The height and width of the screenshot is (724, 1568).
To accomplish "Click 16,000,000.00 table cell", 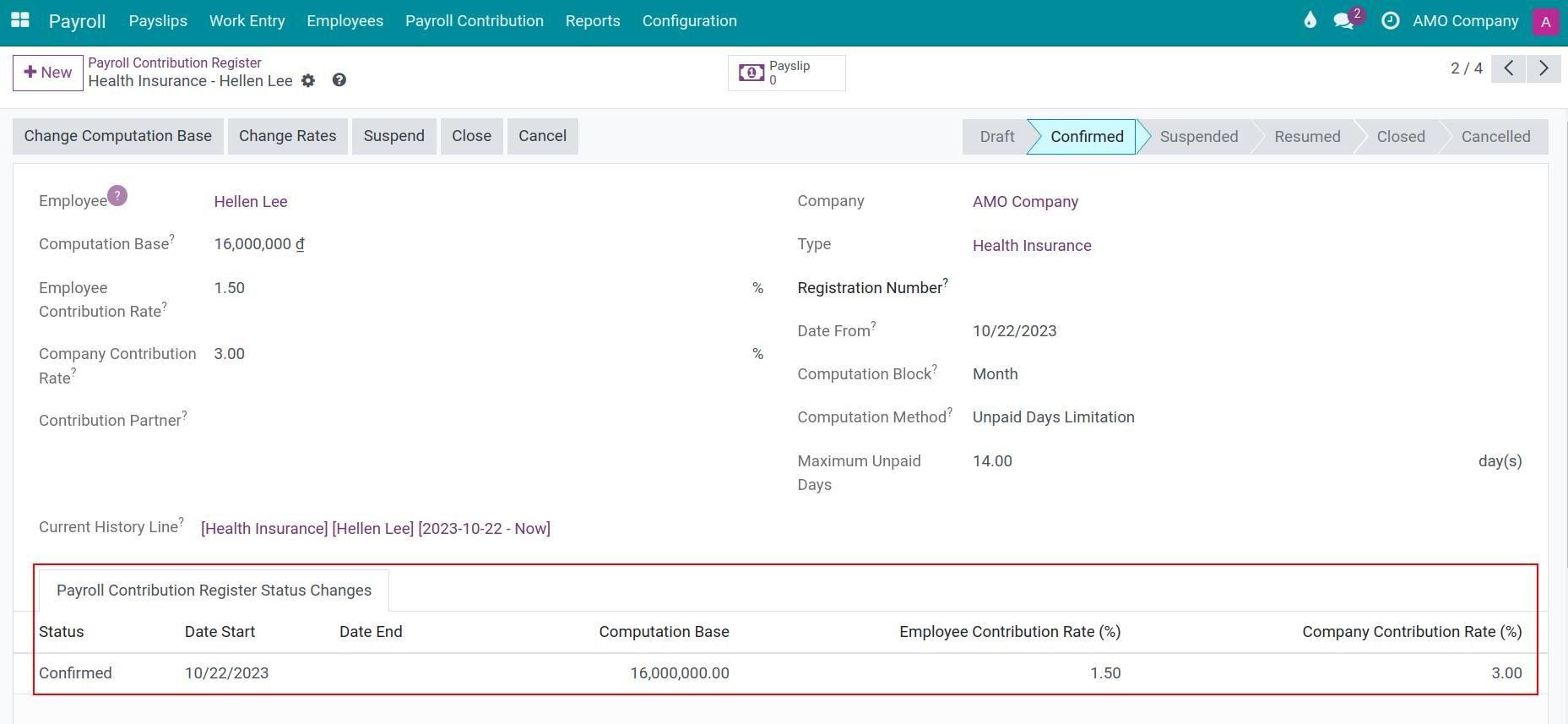I will [680, 673].
